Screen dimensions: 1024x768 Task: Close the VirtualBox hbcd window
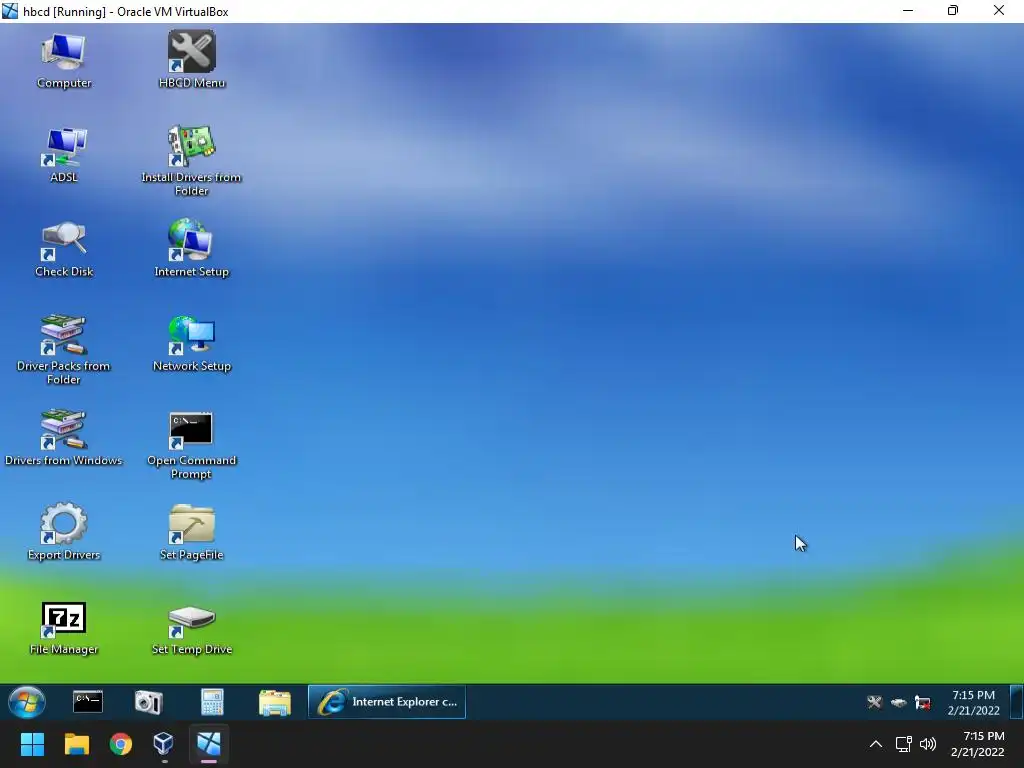tap(999, 10)
